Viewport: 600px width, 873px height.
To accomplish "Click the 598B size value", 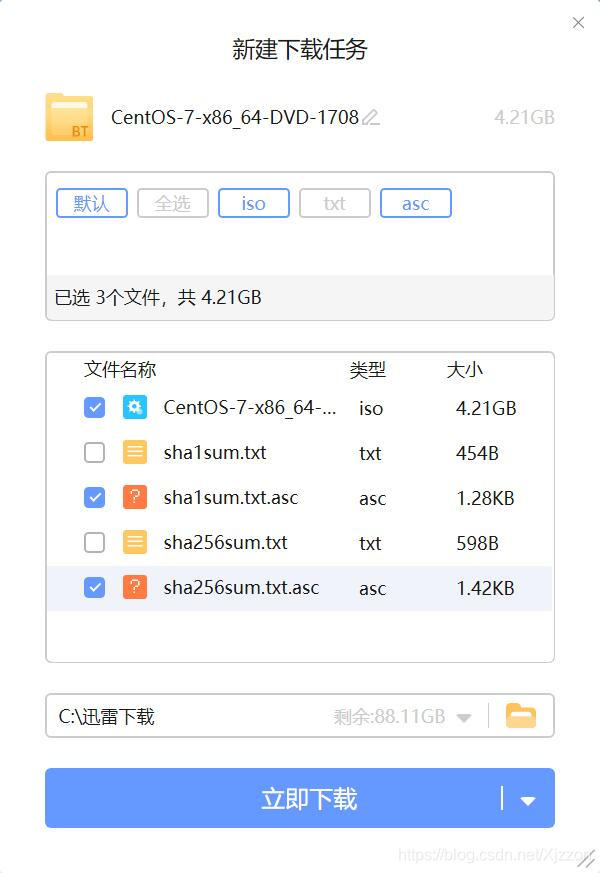I will click(x=477, y=543).
